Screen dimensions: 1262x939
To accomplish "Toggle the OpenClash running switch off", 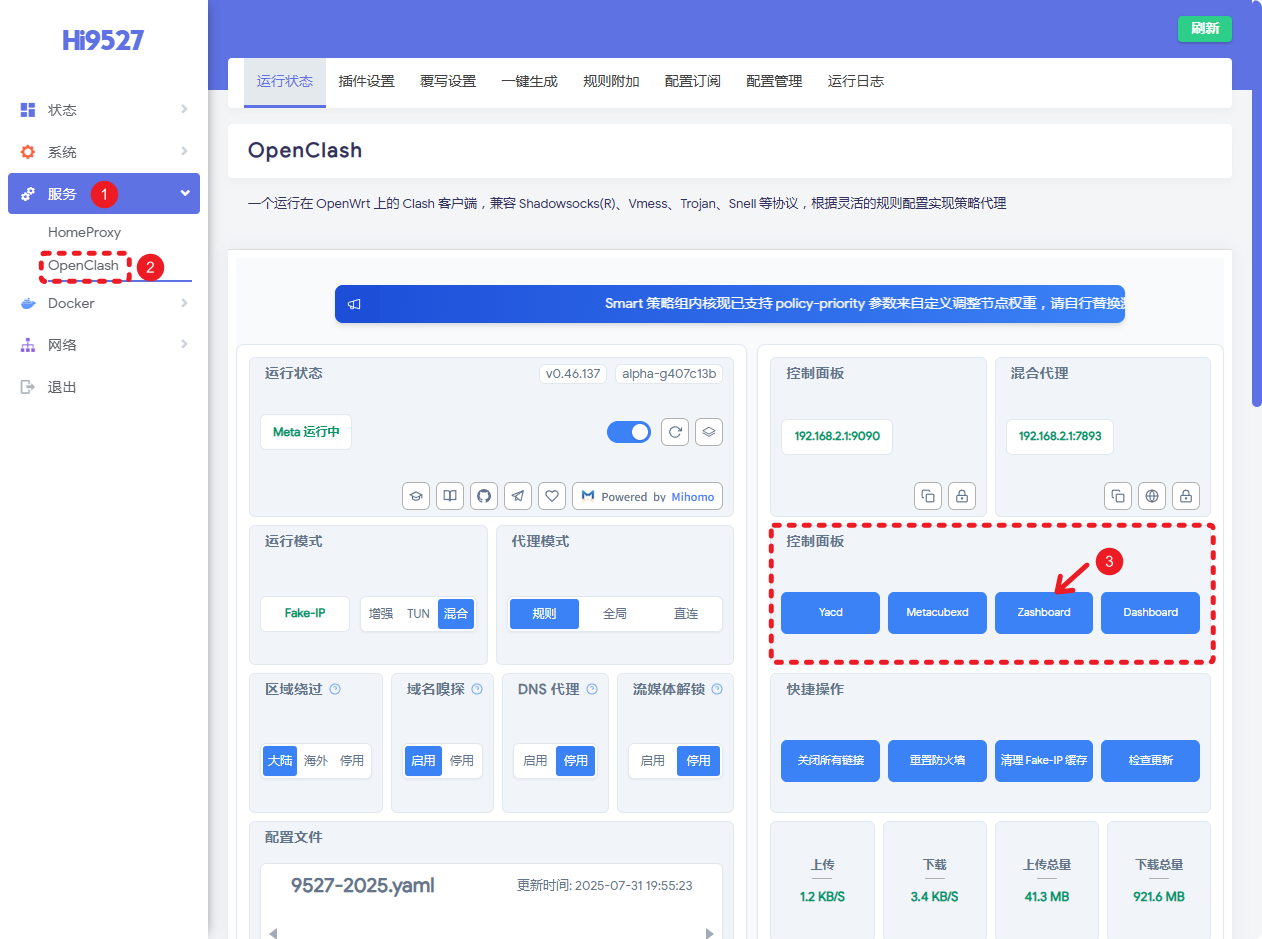I will pyautogui.click(x=629, y=432).
